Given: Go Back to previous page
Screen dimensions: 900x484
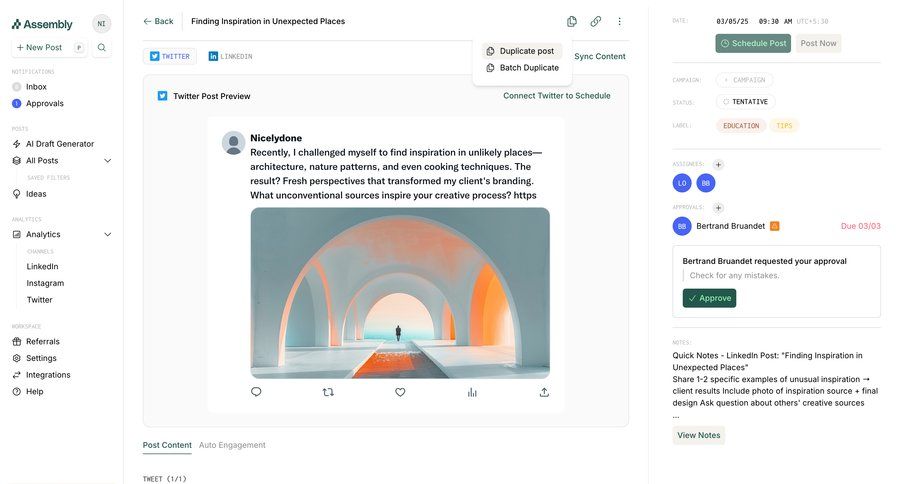Looking at the screenshot, I should pos(158,21).
